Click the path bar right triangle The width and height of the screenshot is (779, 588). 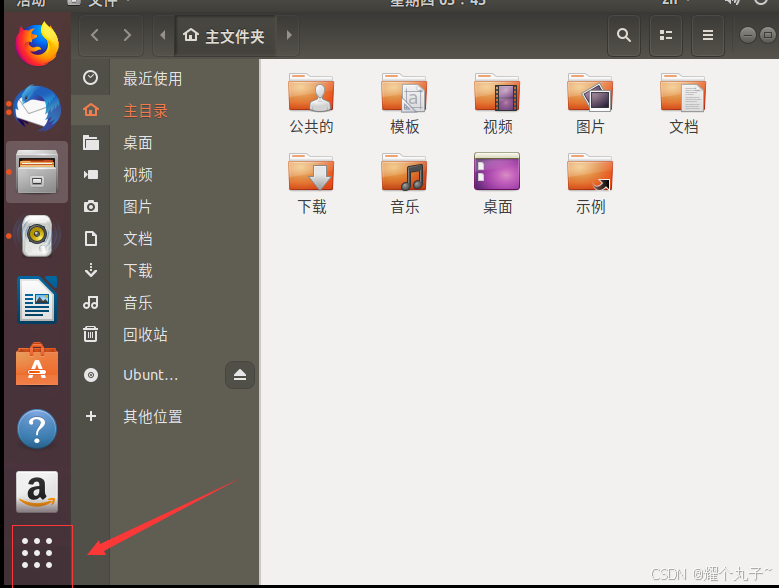point(289,35)
